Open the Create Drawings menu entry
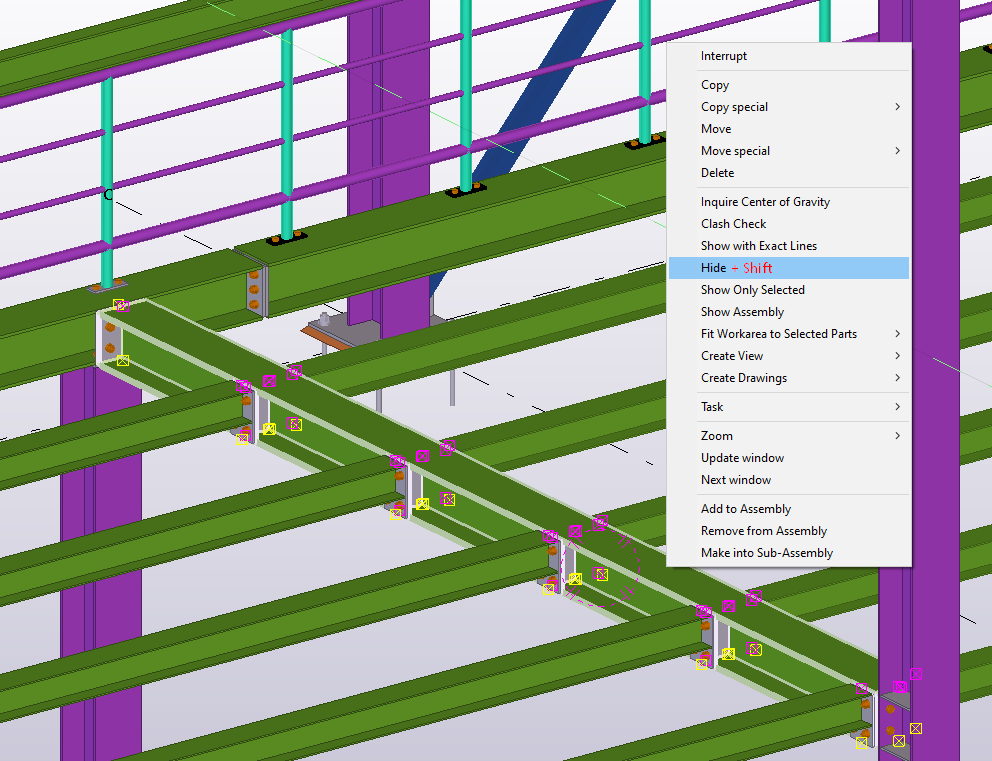Screen dimensions: 992x761 coord(789,378)
